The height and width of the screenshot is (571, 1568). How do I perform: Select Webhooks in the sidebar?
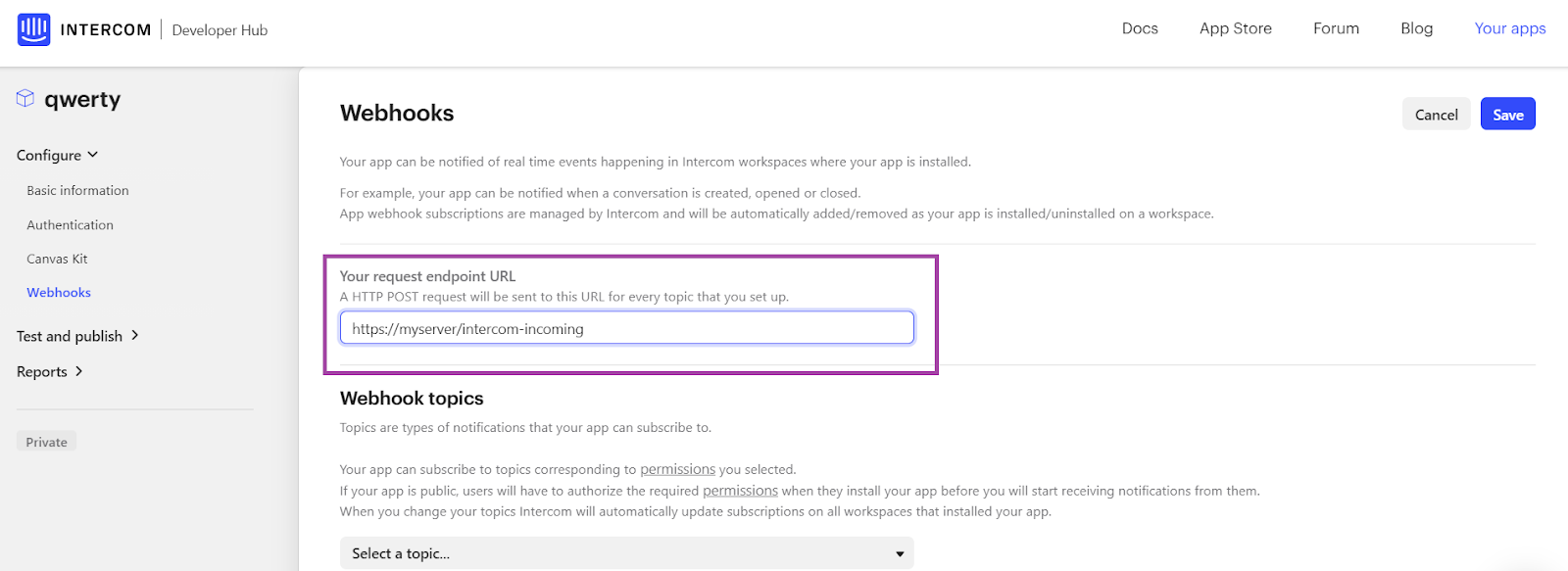coord(59,292)
